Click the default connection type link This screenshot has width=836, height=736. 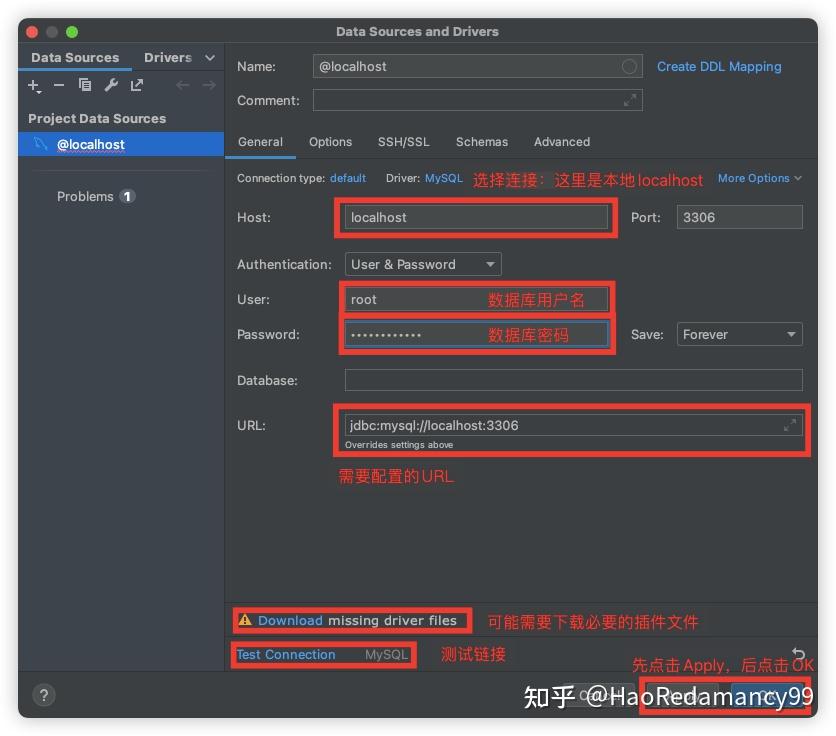pyautogui.click(x=348, y=178)
